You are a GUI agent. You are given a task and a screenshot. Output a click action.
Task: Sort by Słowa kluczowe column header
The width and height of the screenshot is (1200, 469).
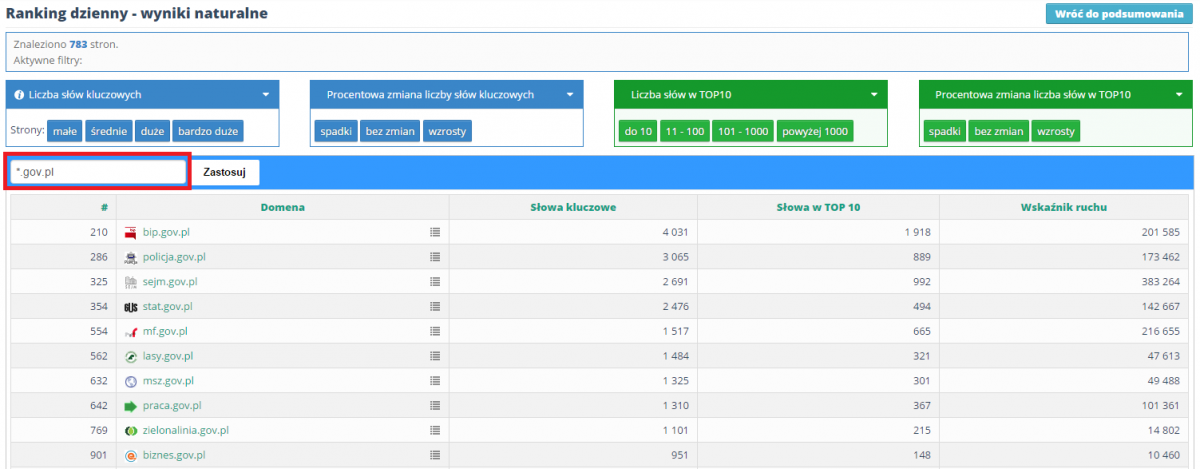573,207
